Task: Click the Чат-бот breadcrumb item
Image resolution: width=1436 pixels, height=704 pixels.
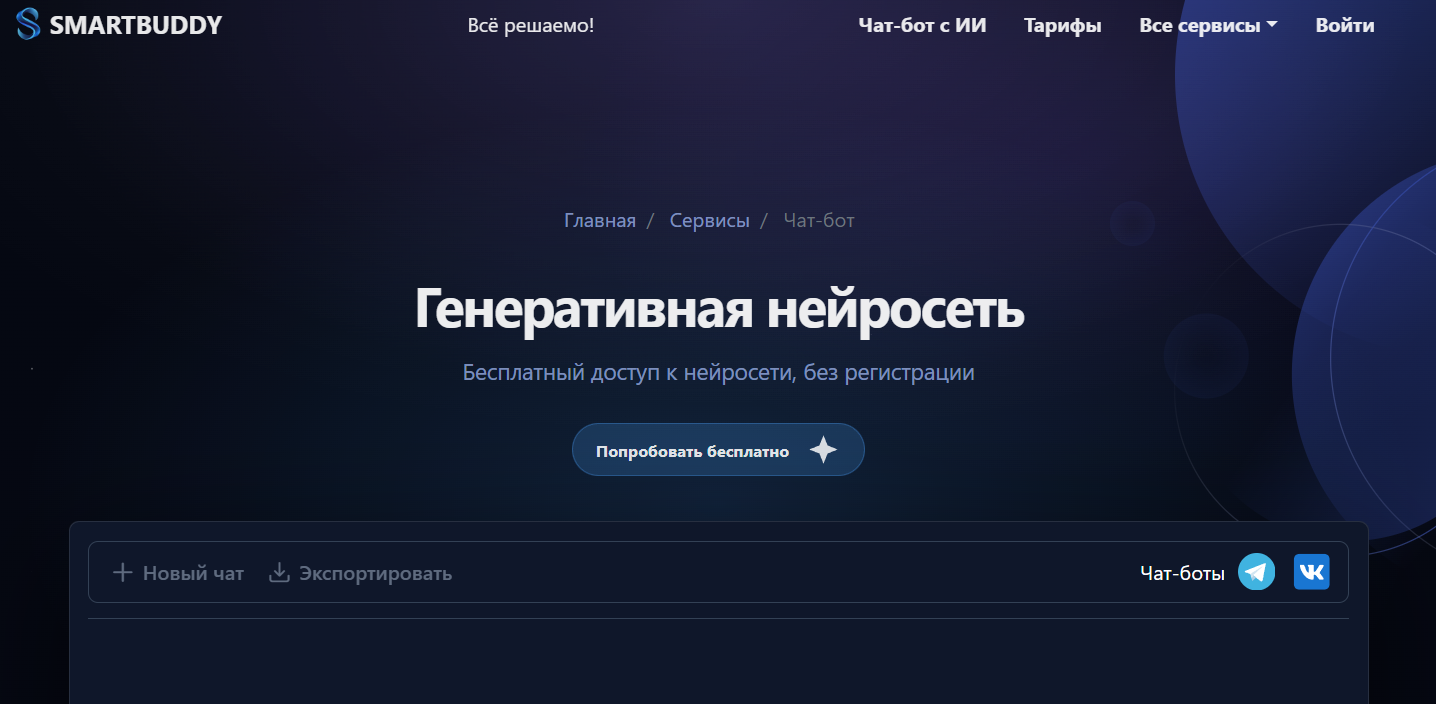Action: pyautogui.click(x=819, y=220)
